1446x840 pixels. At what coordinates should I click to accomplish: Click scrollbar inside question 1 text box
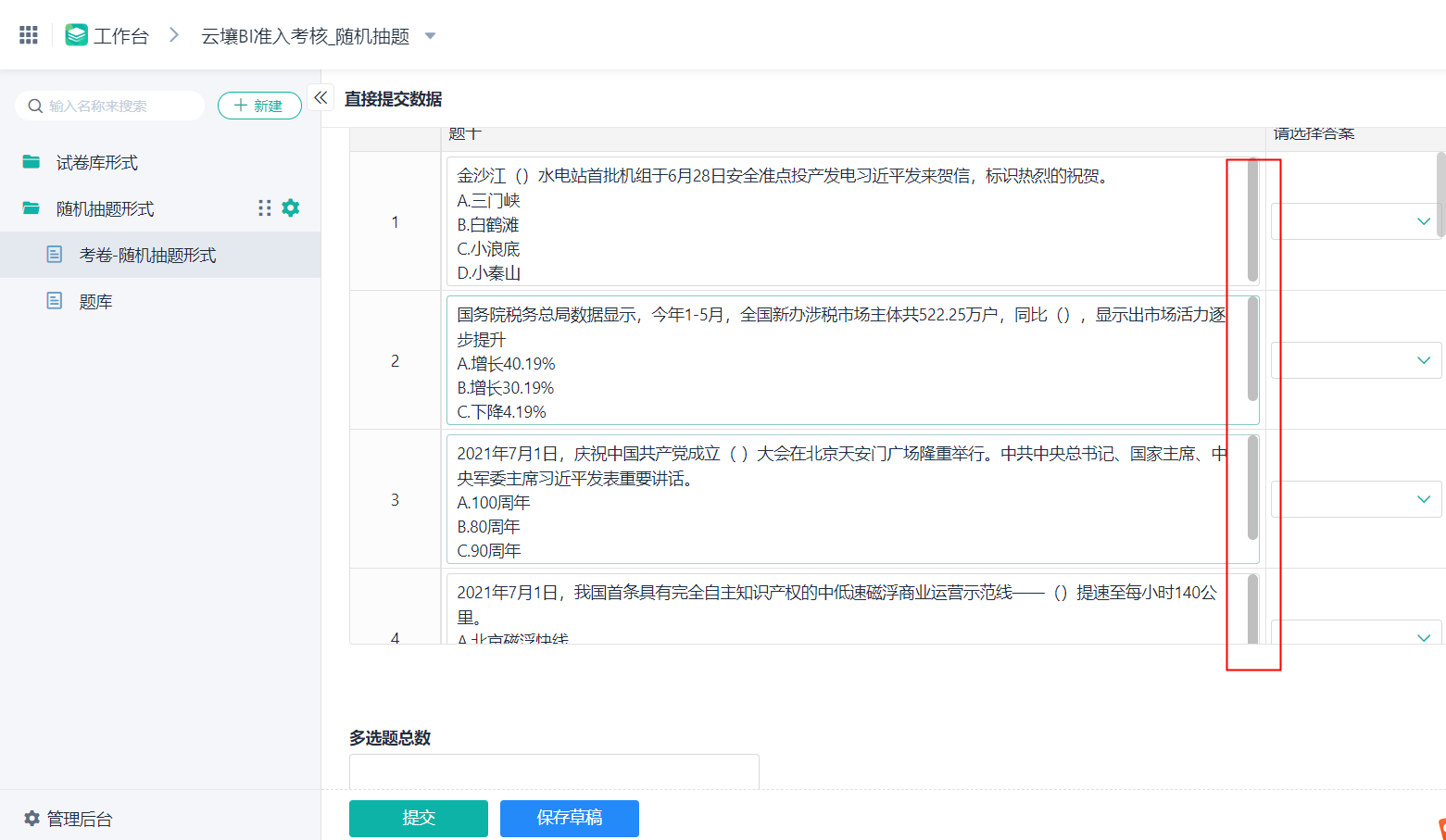click(1252, 220)
